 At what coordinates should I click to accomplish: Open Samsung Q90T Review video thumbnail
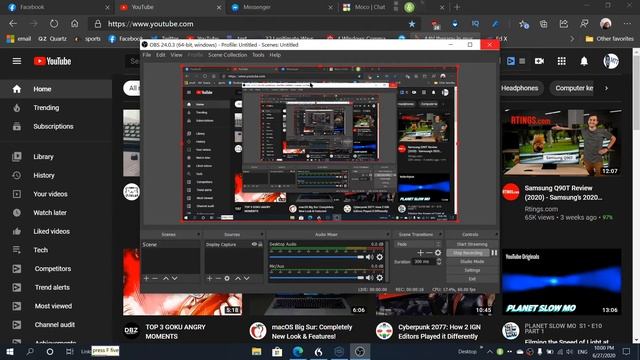pyautogui.click(x=562, y=142)
